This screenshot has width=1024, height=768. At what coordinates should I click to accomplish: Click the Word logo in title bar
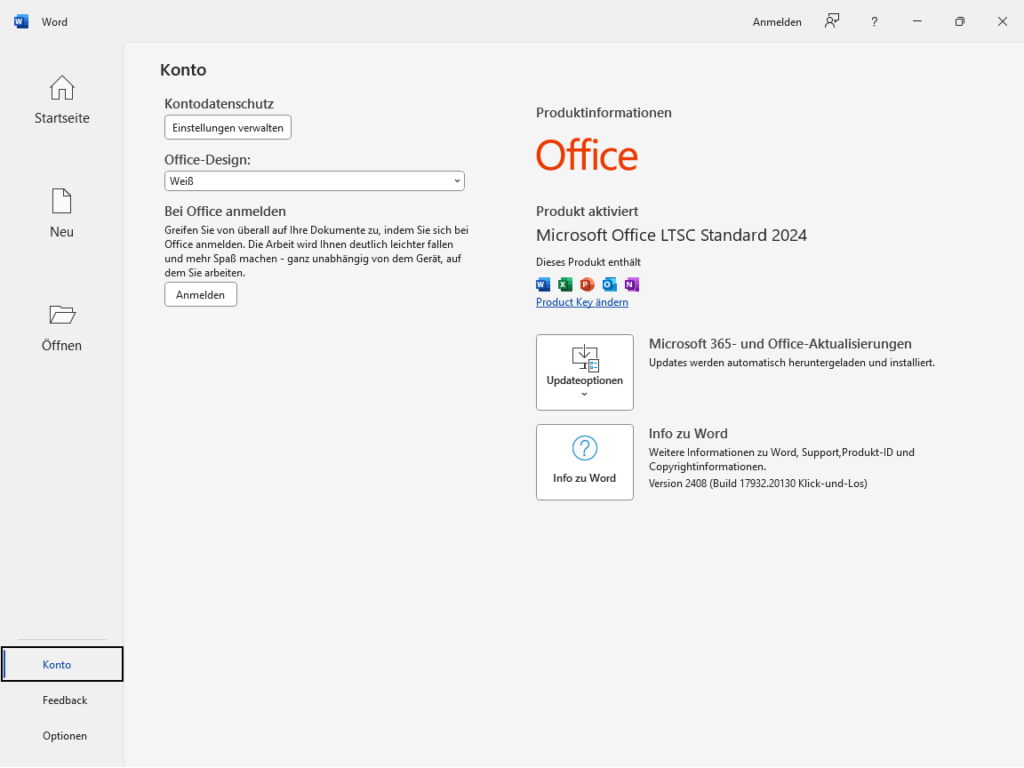(22, 22)
